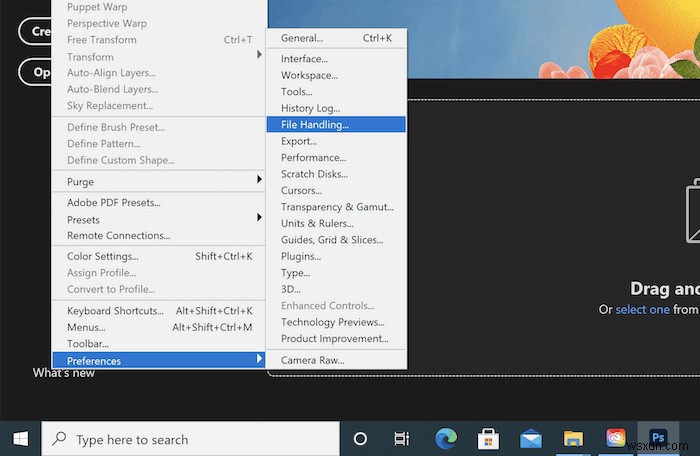The height and width of the screenshot is (456, 700).
Task: Open Camera Raw... preferences
Action: 312,360
